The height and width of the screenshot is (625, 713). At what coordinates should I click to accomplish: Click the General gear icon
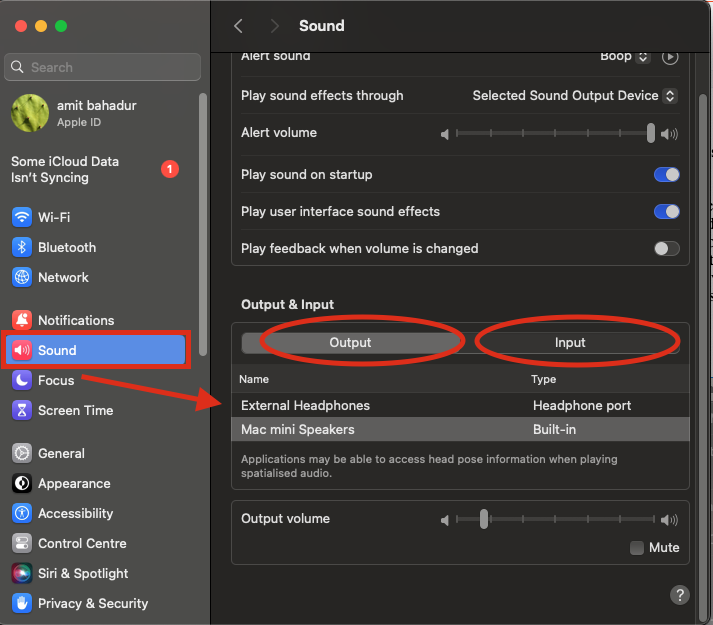click(x=22, y=453)
